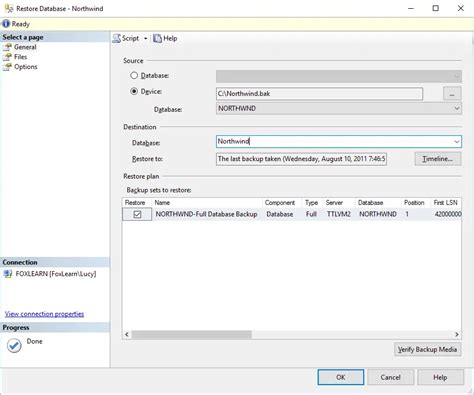This screenshot has width=474, height=395.
Task: Click the Position column header
Action: tap(416, 203)
